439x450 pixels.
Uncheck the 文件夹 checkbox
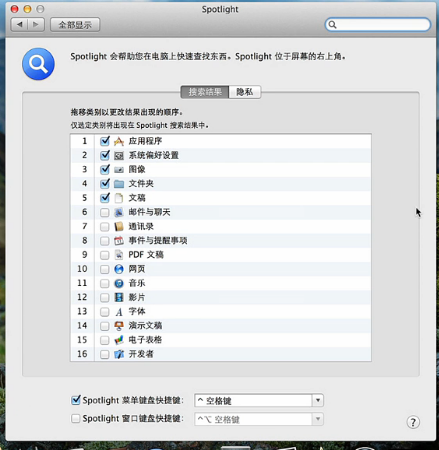click(x=105, y=183)
